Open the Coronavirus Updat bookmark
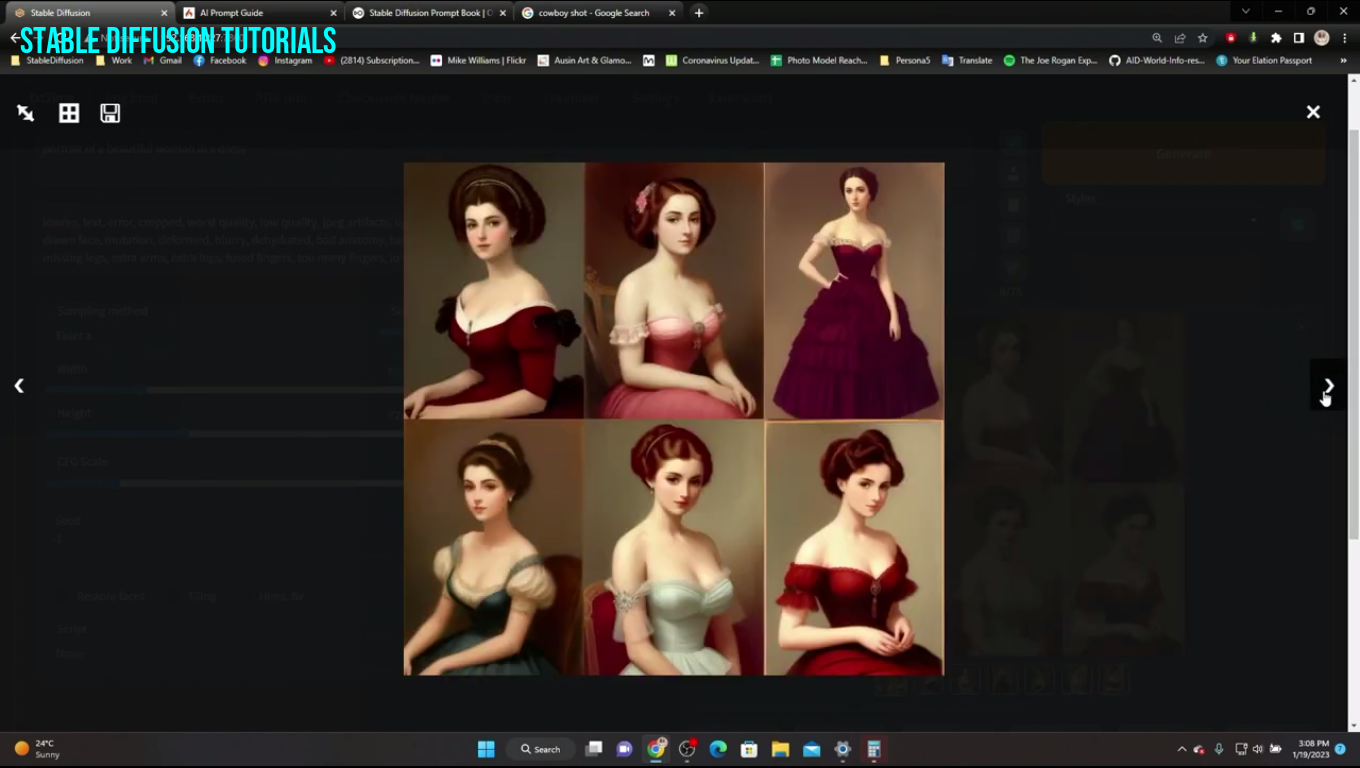This screenshot has height=768, width=1360. (712, 60)
